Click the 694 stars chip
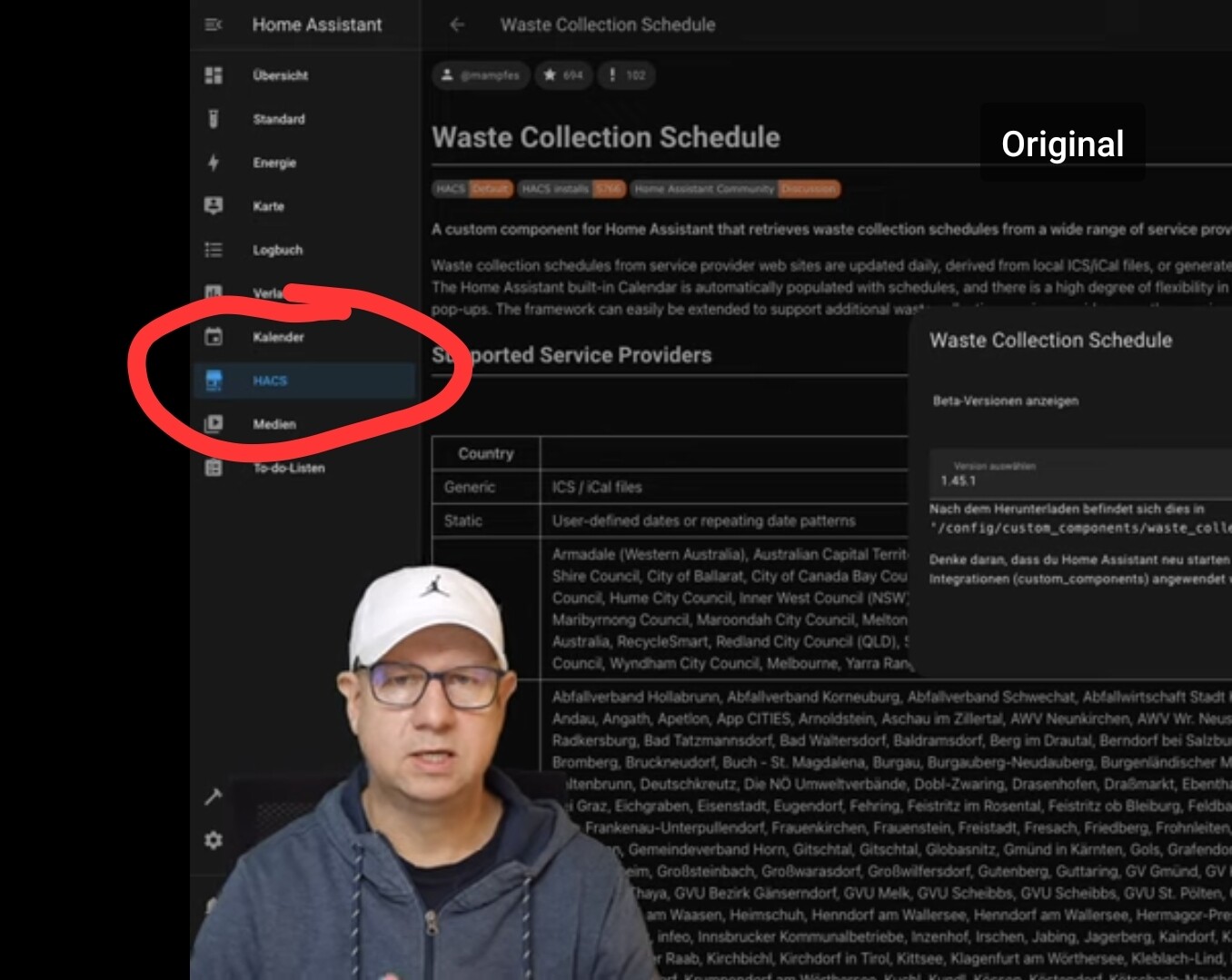Screen dimensions: 1232x980 tap(563, 75)
